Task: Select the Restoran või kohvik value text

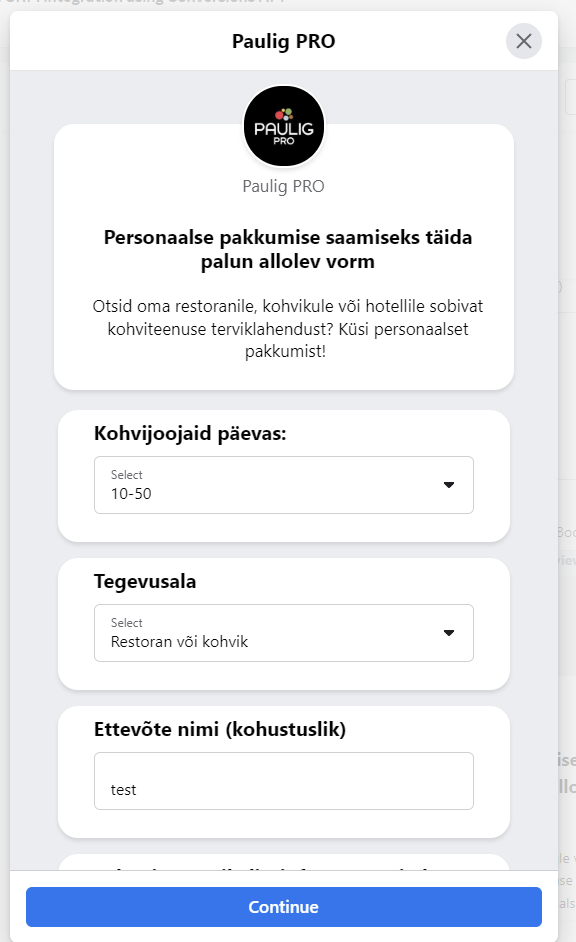Action: (x=179, y=642)
